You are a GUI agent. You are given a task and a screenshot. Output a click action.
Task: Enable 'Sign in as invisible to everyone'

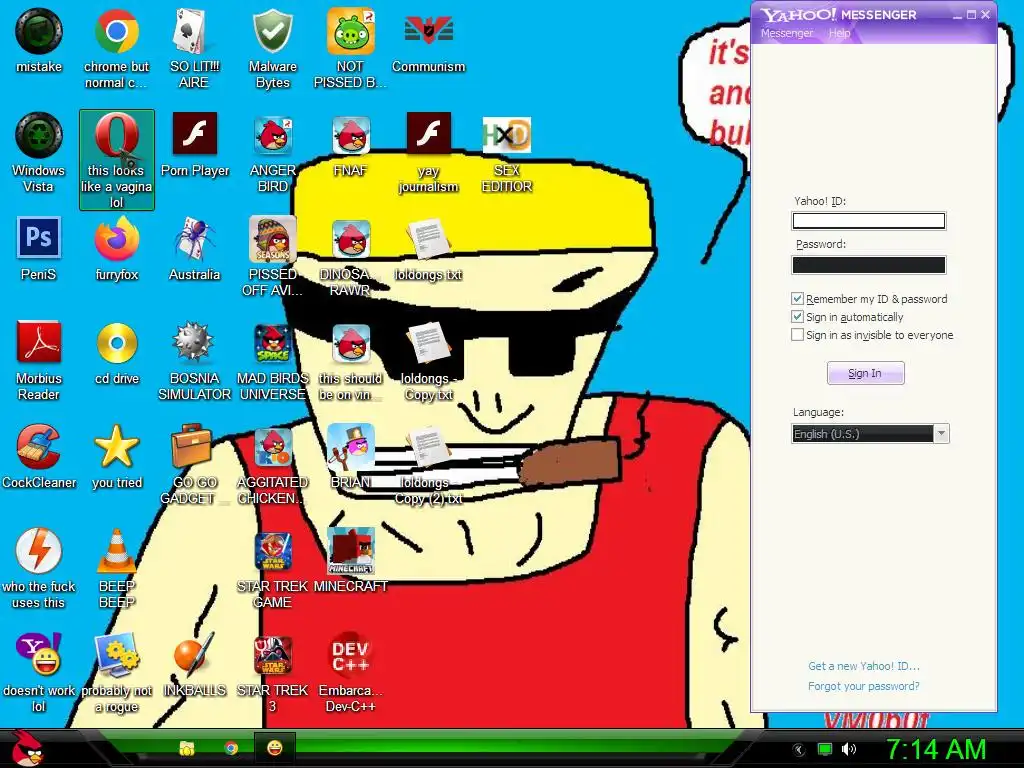coord(797,335)
